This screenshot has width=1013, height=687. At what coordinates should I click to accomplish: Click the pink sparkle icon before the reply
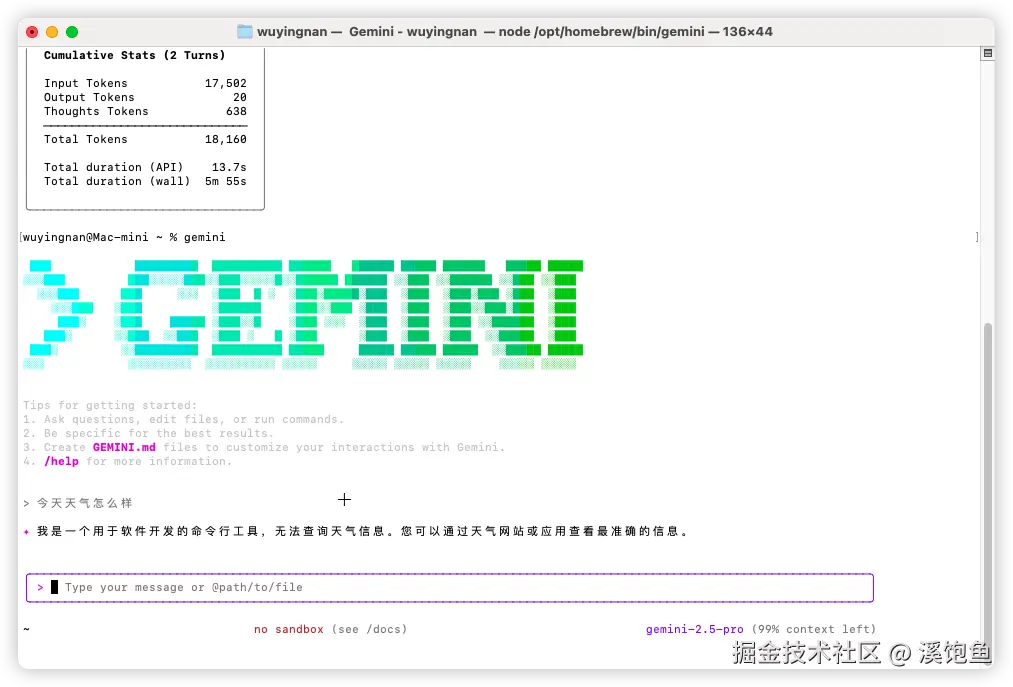point(26,532)
